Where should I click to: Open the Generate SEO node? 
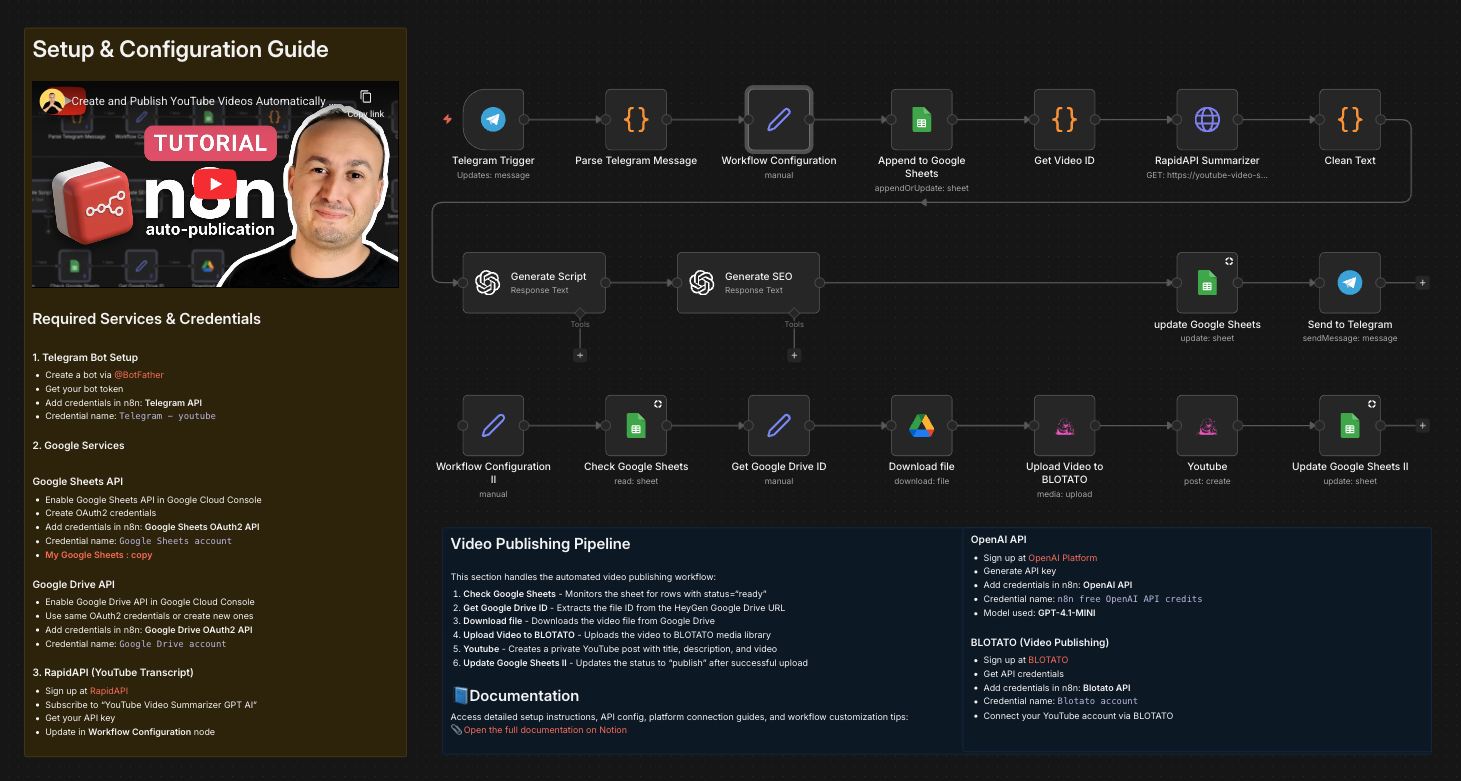coord(748,281)
